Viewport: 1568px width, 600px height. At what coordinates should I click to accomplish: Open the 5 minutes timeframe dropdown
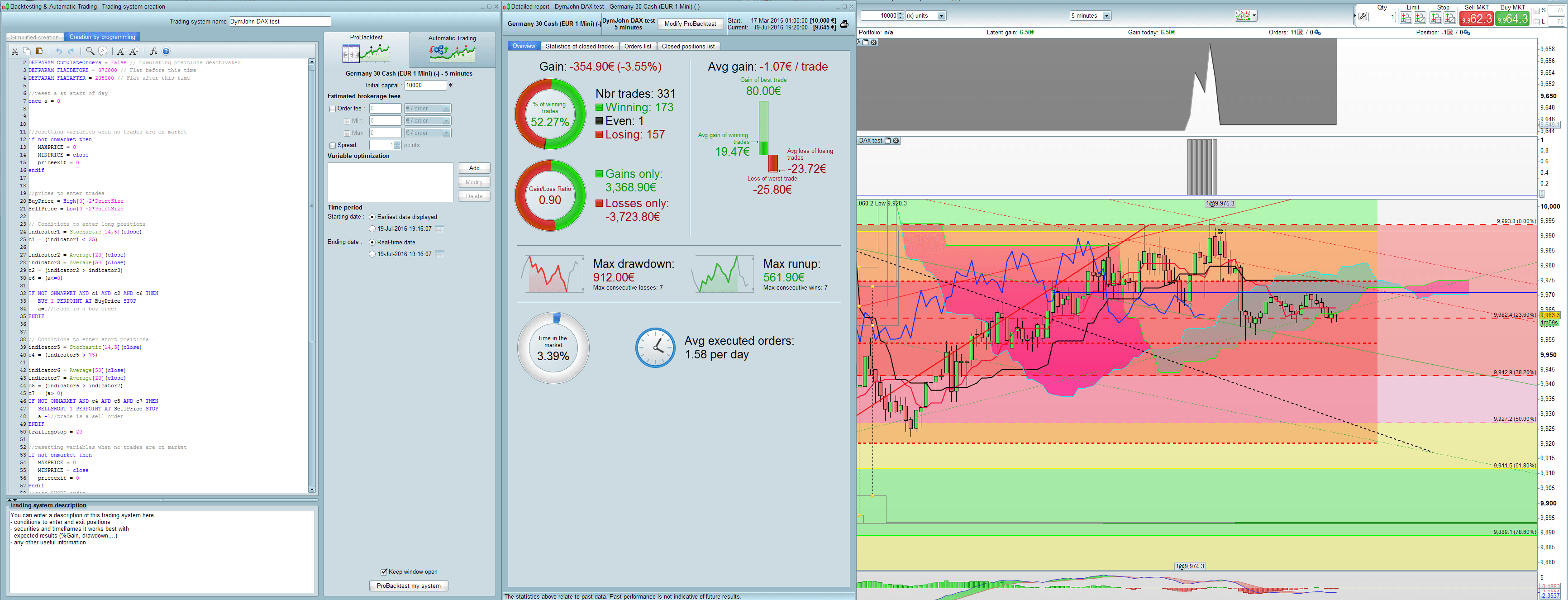pos(1106,16)
